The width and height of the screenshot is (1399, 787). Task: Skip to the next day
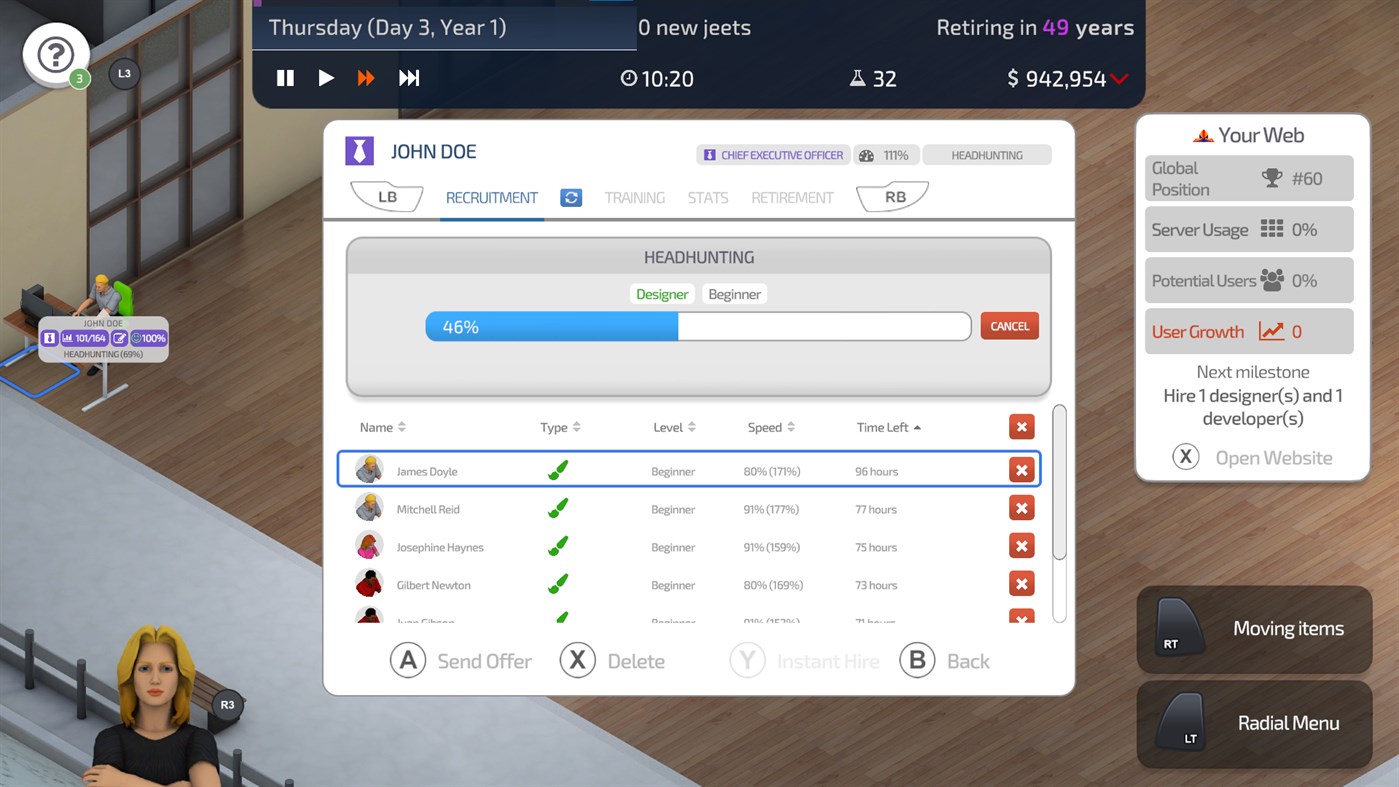click(409, 78)
